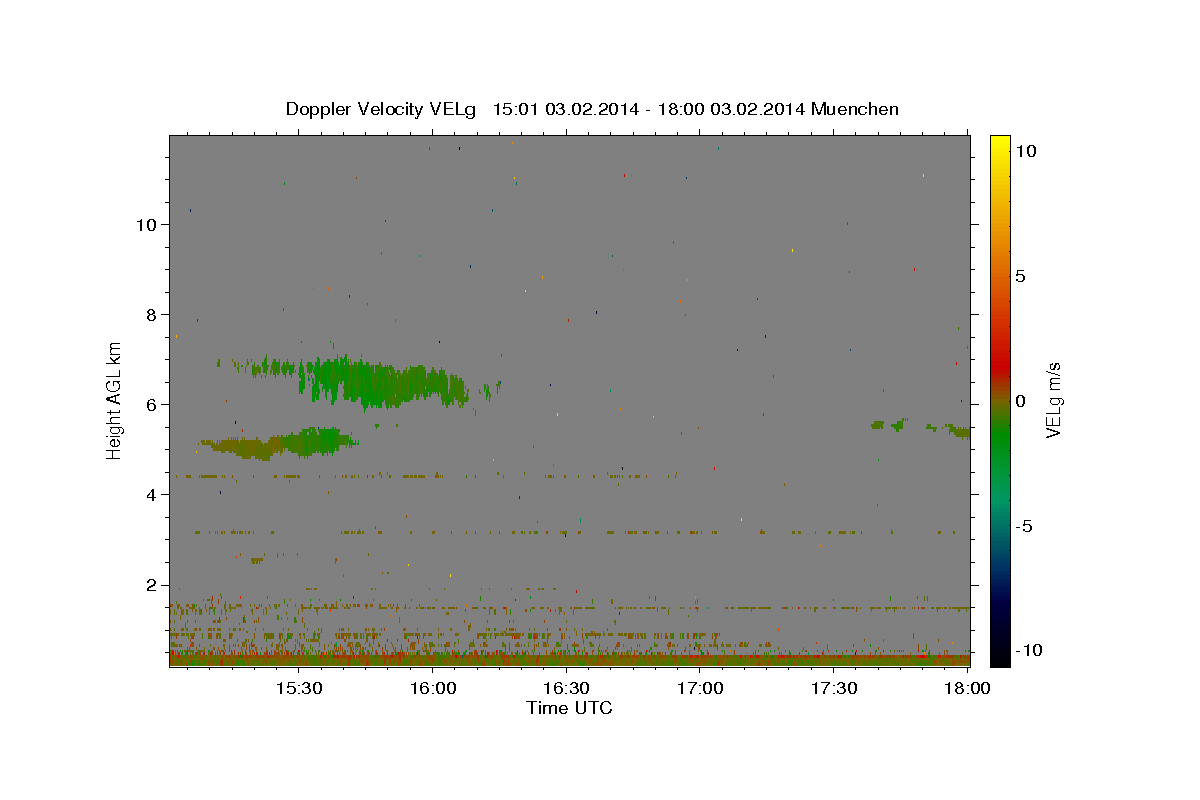Click the 16:00 time tick label
Image resolution: width=1200 pixels, height=800 pixels.
click(433, 689)
